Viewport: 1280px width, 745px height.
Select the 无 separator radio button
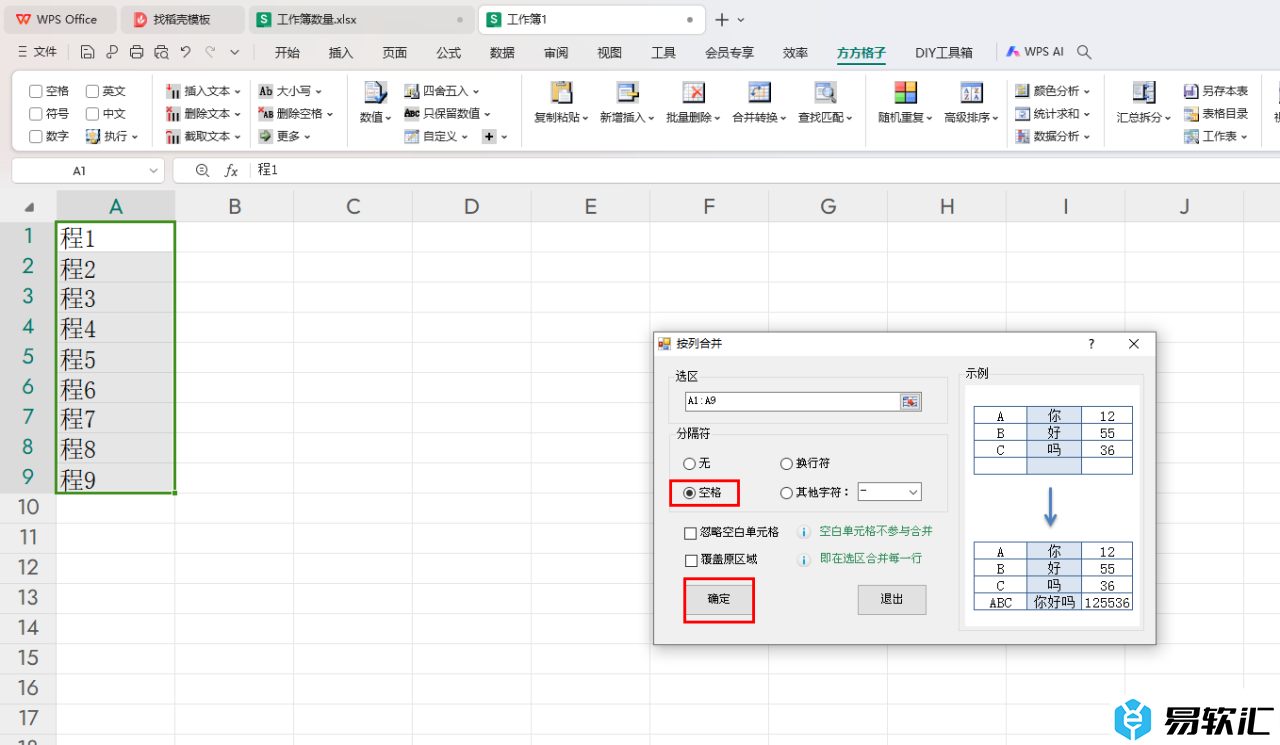coord(689,464)
